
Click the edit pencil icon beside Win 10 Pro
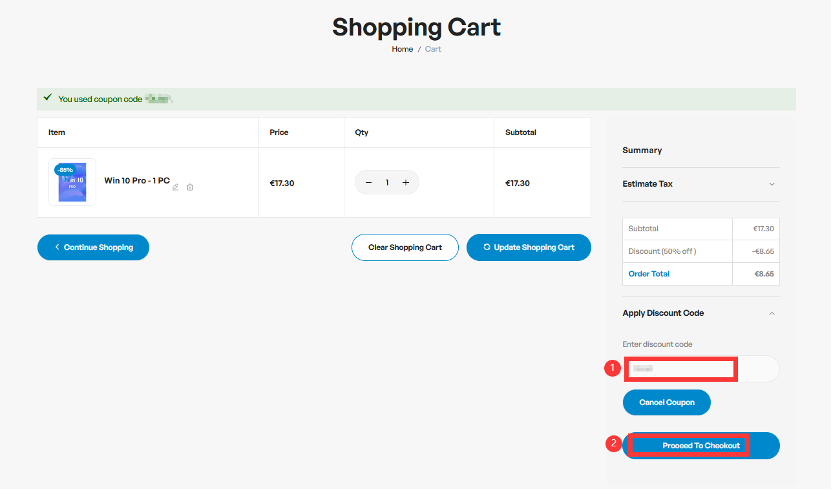click(176, 187)
